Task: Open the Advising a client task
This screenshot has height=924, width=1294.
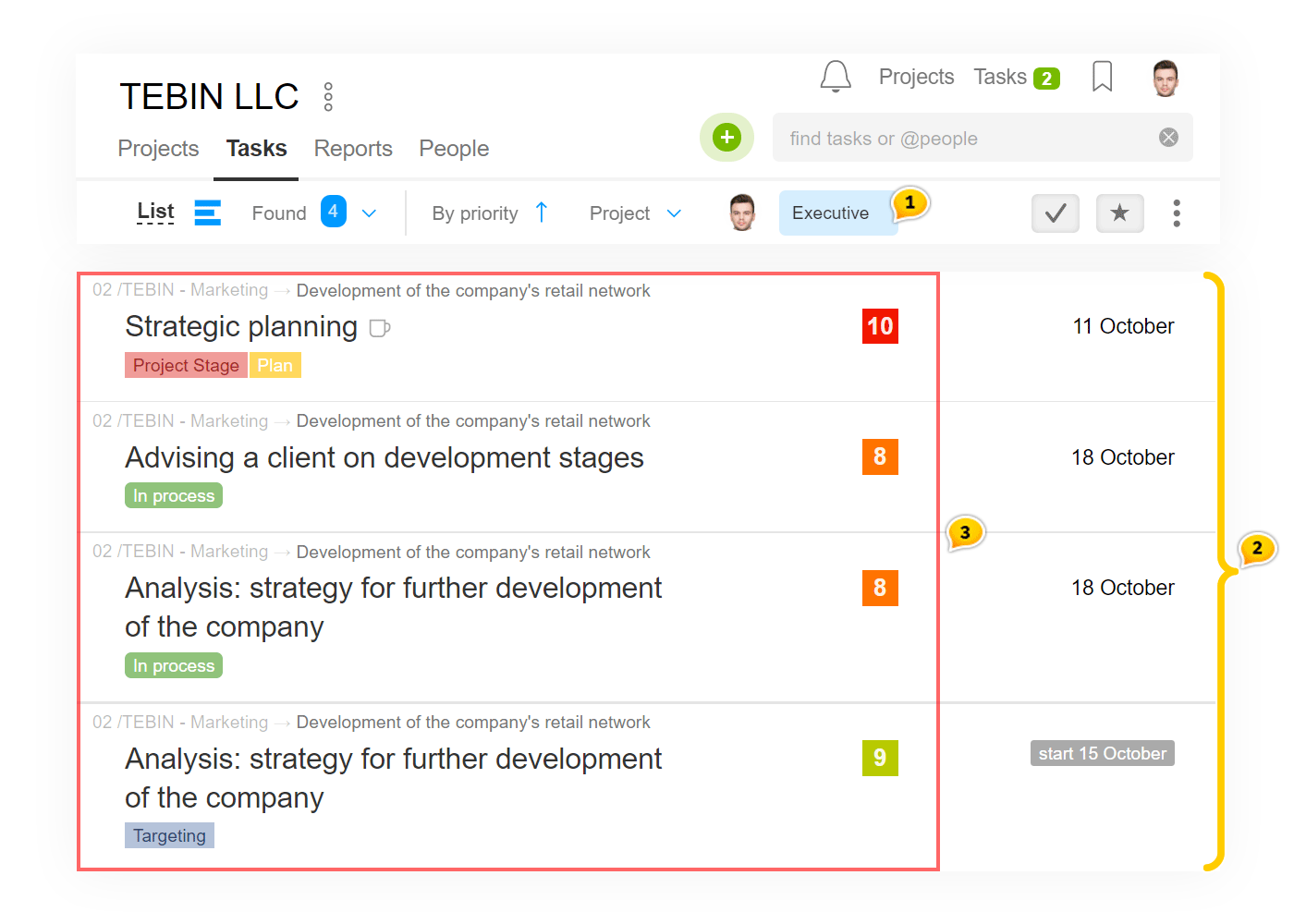Action: point(385,458)
